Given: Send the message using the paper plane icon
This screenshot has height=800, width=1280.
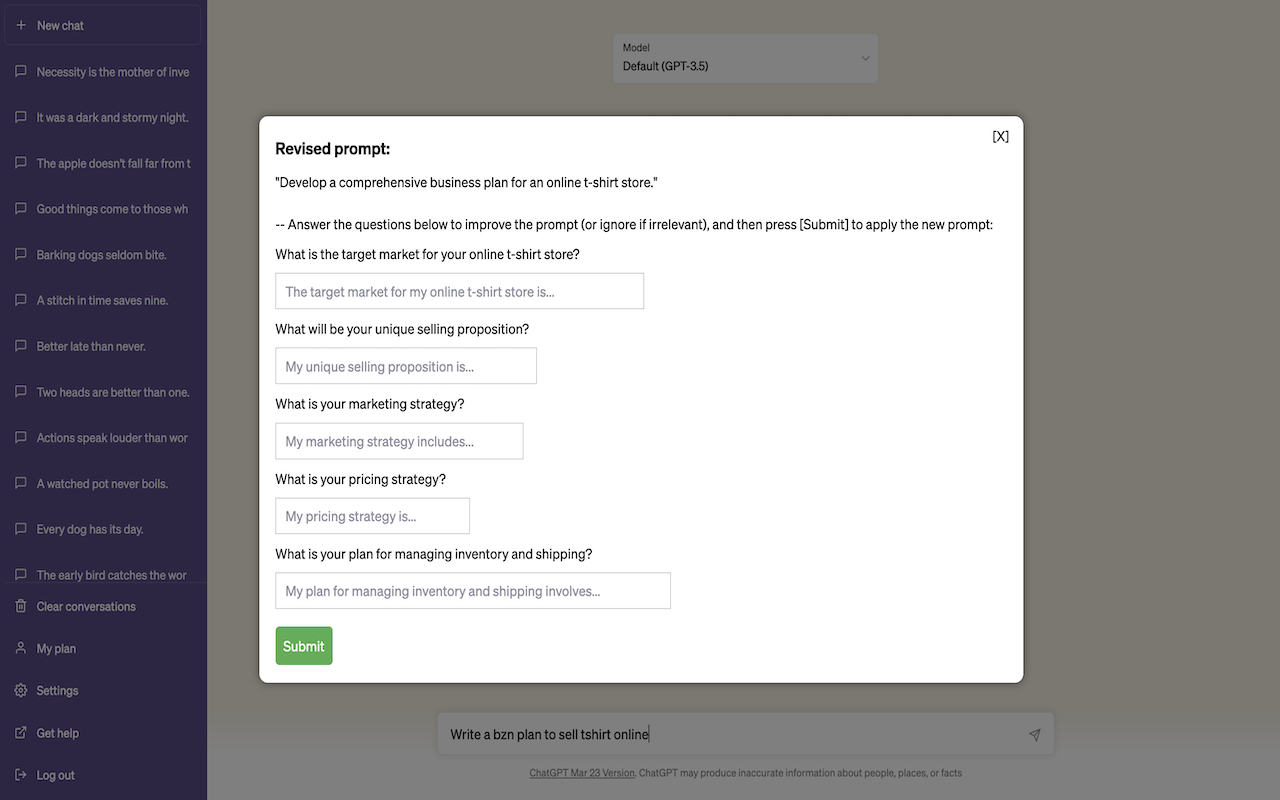Looking at the screenshot, I should (1034, 733).
